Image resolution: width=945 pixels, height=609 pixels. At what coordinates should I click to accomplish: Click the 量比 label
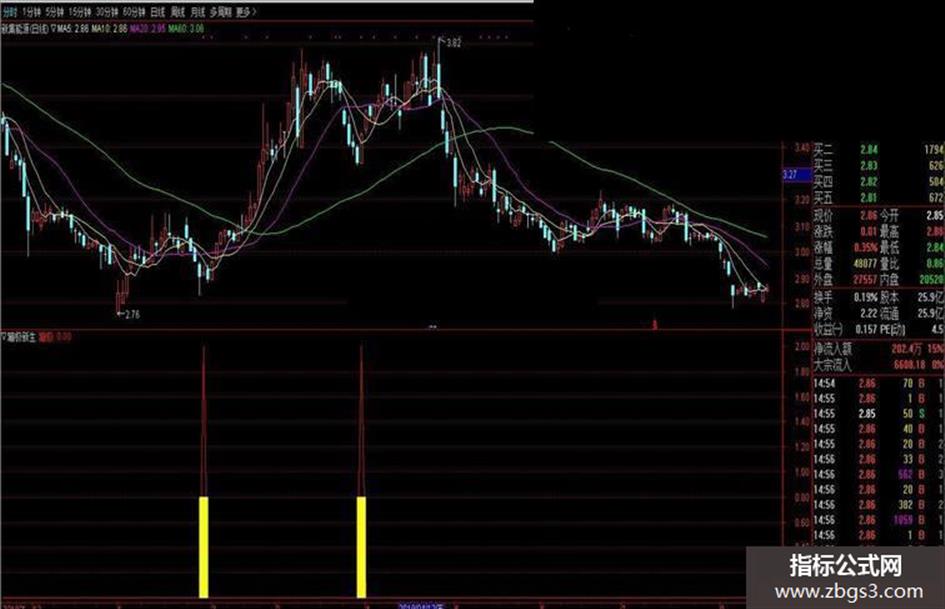click(x=889, y=263)
